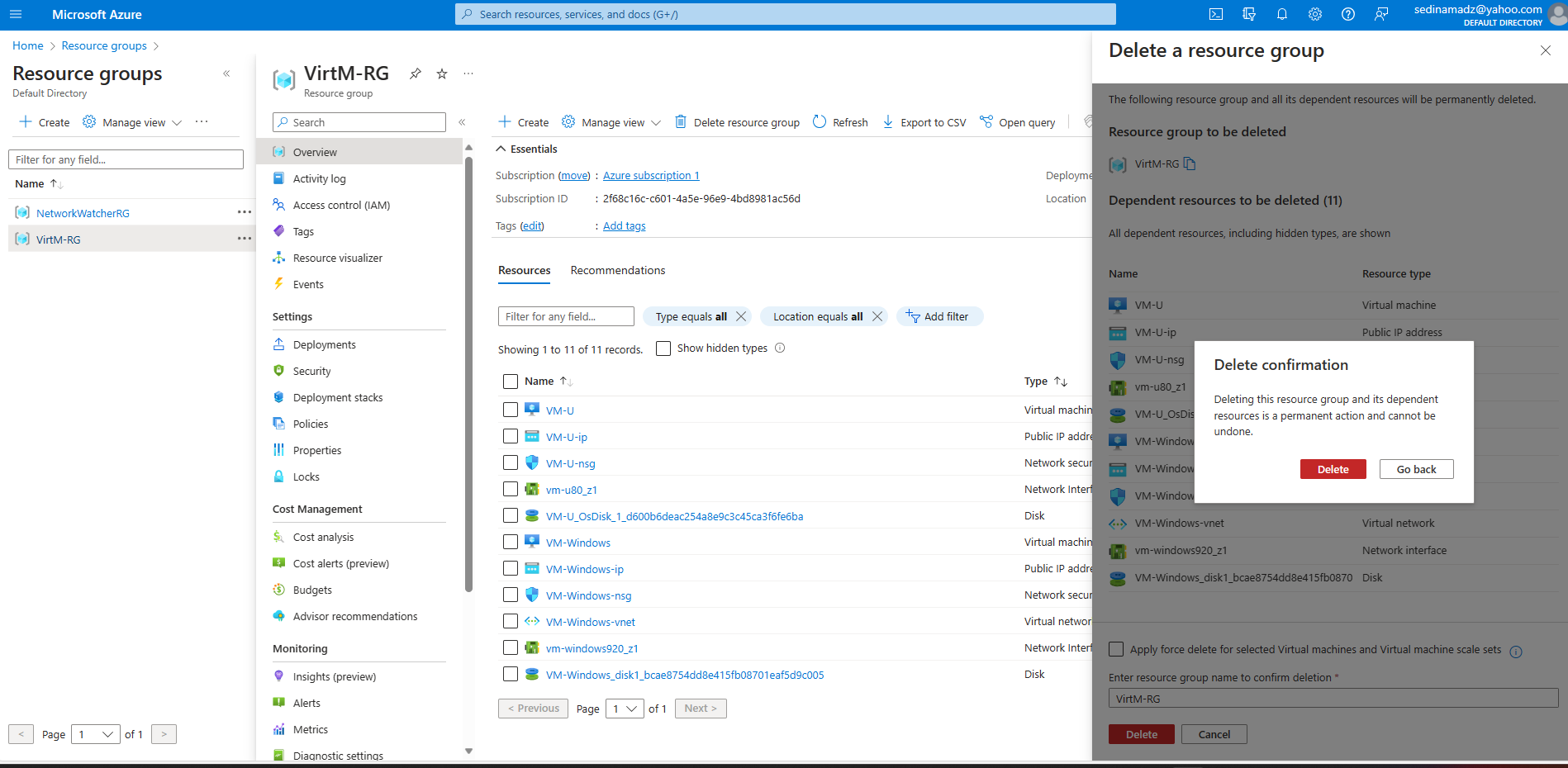1568x768 pixels.
Task: Open the help and support pane
Action: (x=1348, y=14)
